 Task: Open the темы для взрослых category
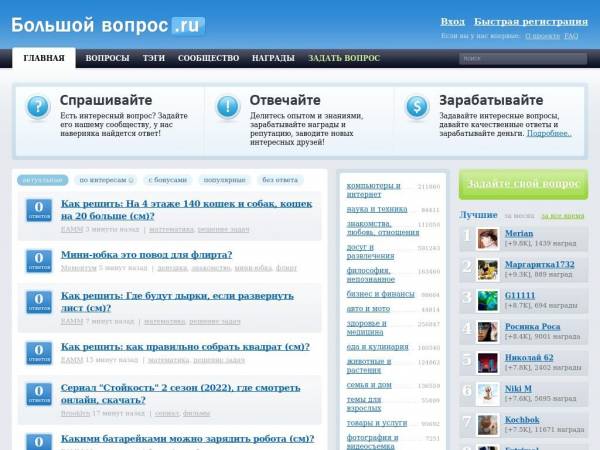point(364,404)
